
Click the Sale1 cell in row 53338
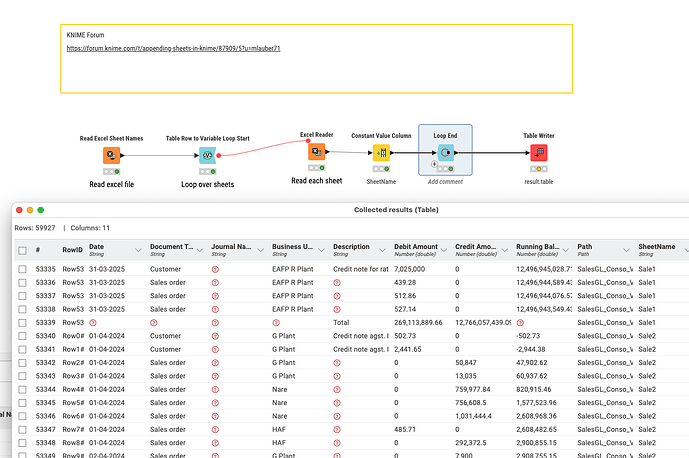coord(647,309)
